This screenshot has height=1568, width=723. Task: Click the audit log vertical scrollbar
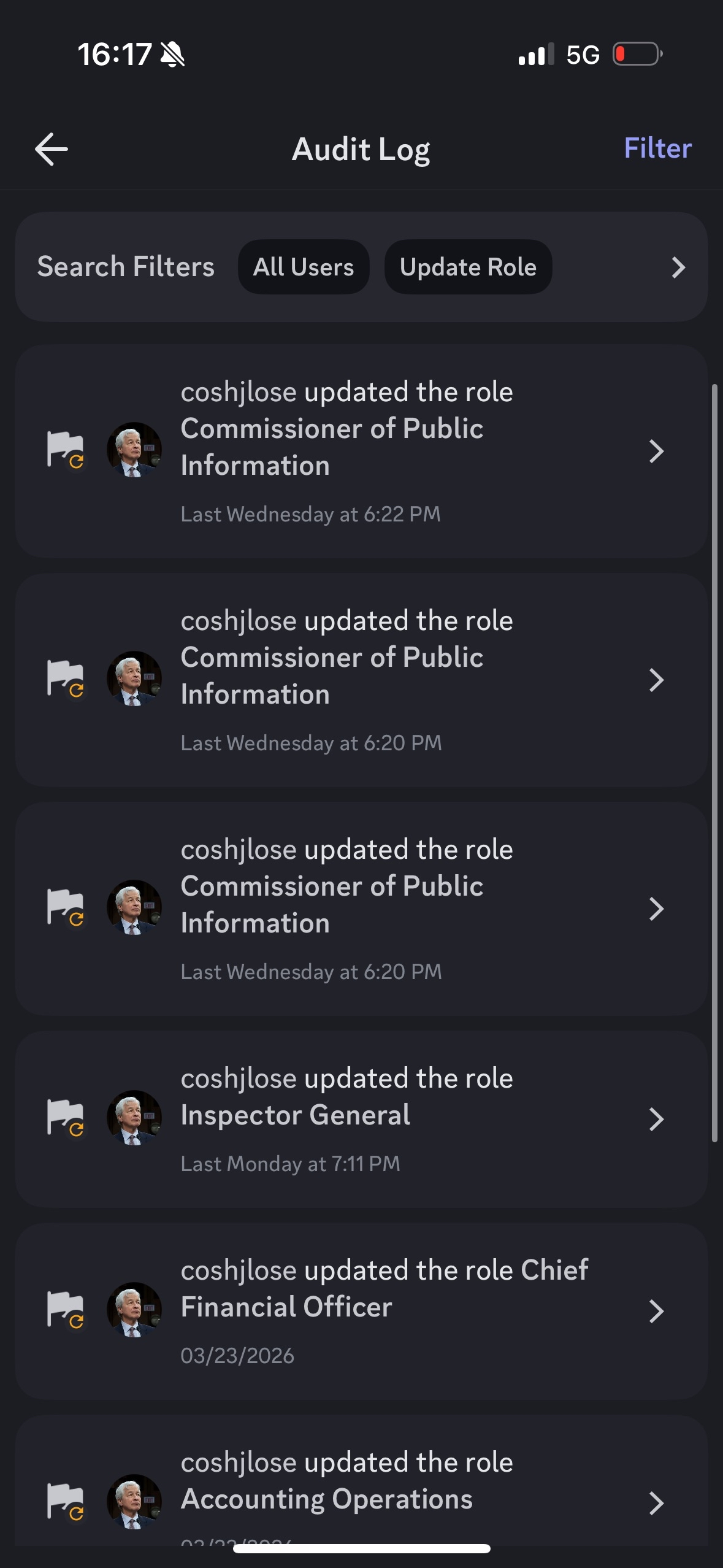(714, 763)
